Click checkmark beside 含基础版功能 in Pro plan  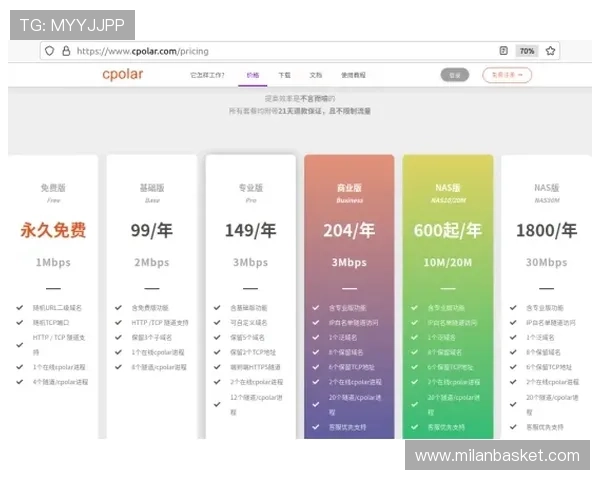pos(217,307)
